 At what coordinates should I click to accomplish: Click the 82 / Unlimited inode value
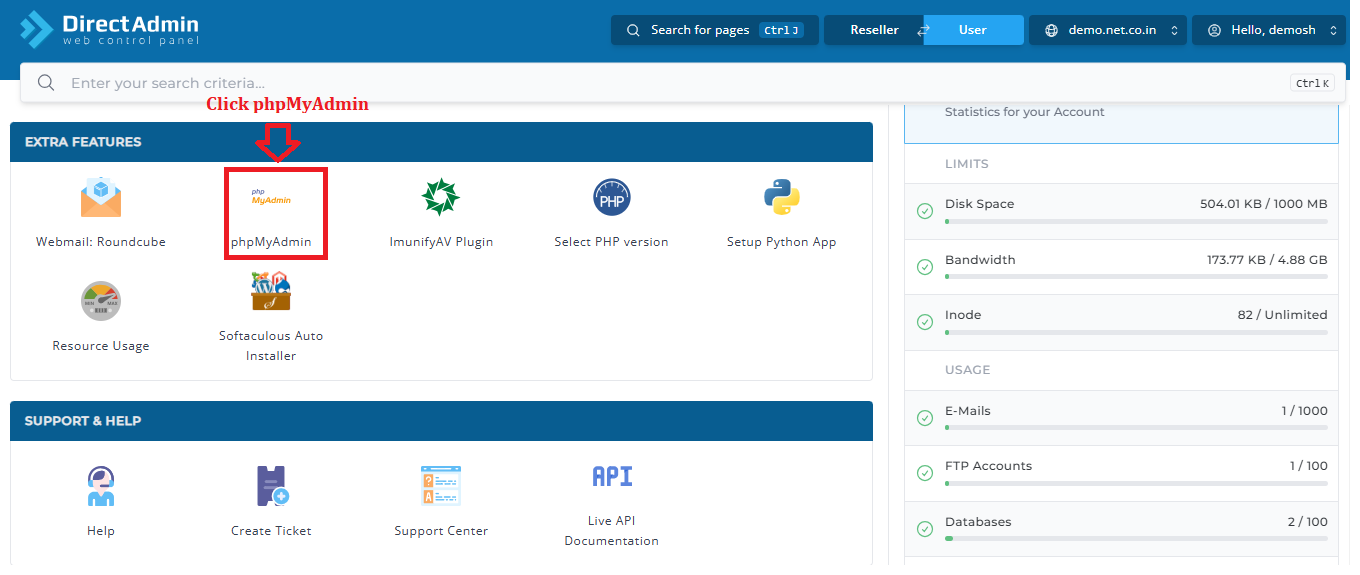point(1283,315)
